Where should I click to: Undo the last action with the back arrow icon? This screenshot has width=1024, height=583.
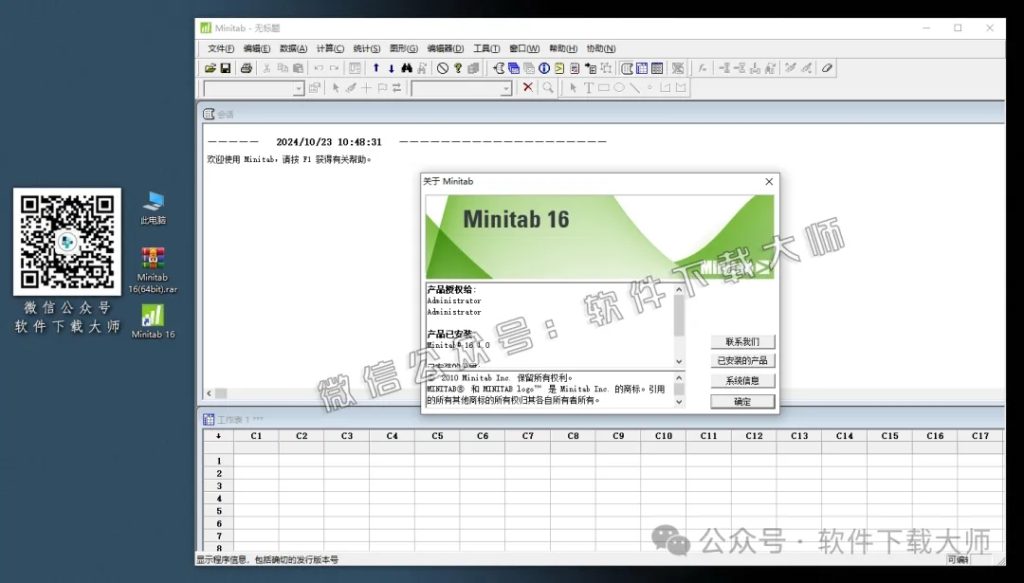317,68
